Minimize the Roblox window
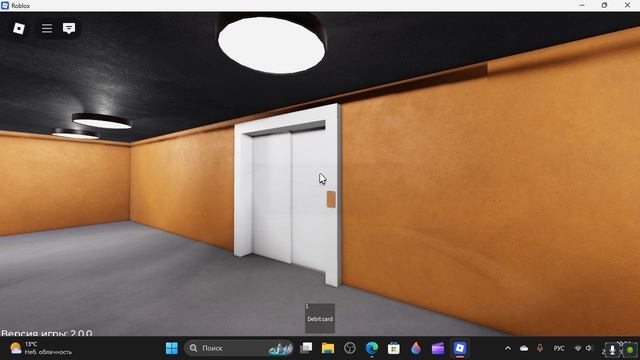Viewport: 640px width, 360px height. [x=582, y=5]
